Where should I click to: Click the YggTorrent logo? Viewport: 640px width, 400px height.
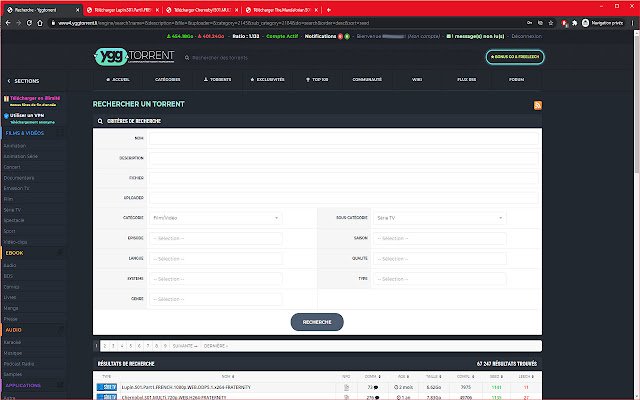(x=134, y=56)
